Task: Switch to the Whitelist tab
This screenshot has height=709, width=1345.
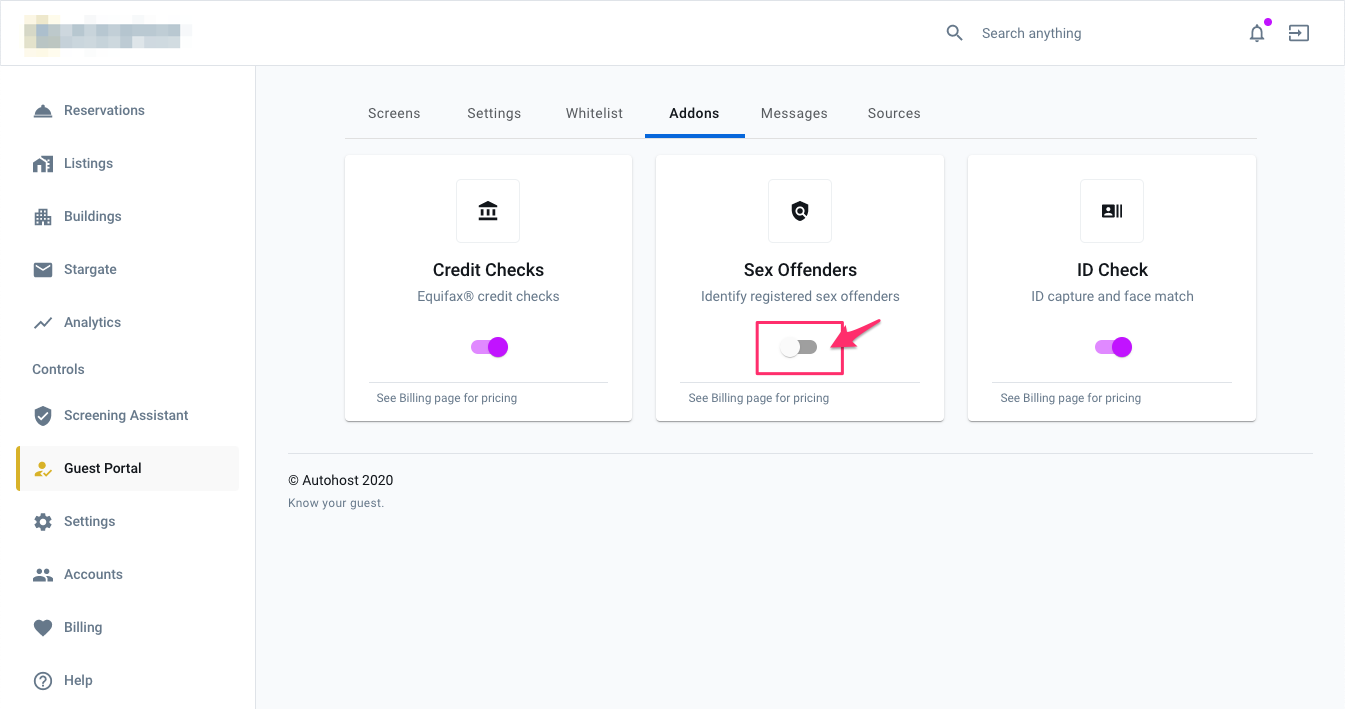Action: click(593, 113)
